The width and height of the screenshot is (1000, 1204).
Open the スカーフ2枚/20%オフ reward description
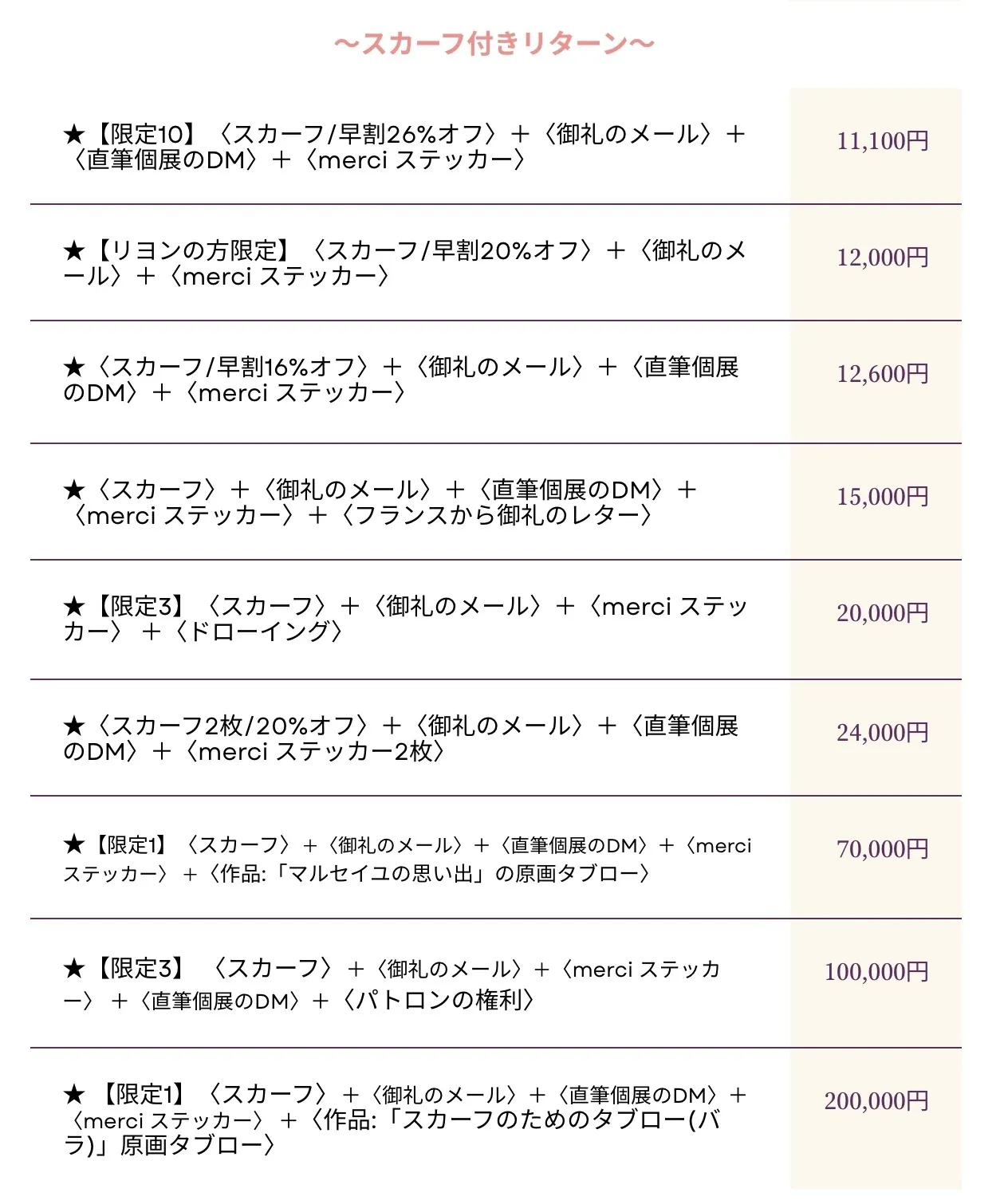coord(399,738)
